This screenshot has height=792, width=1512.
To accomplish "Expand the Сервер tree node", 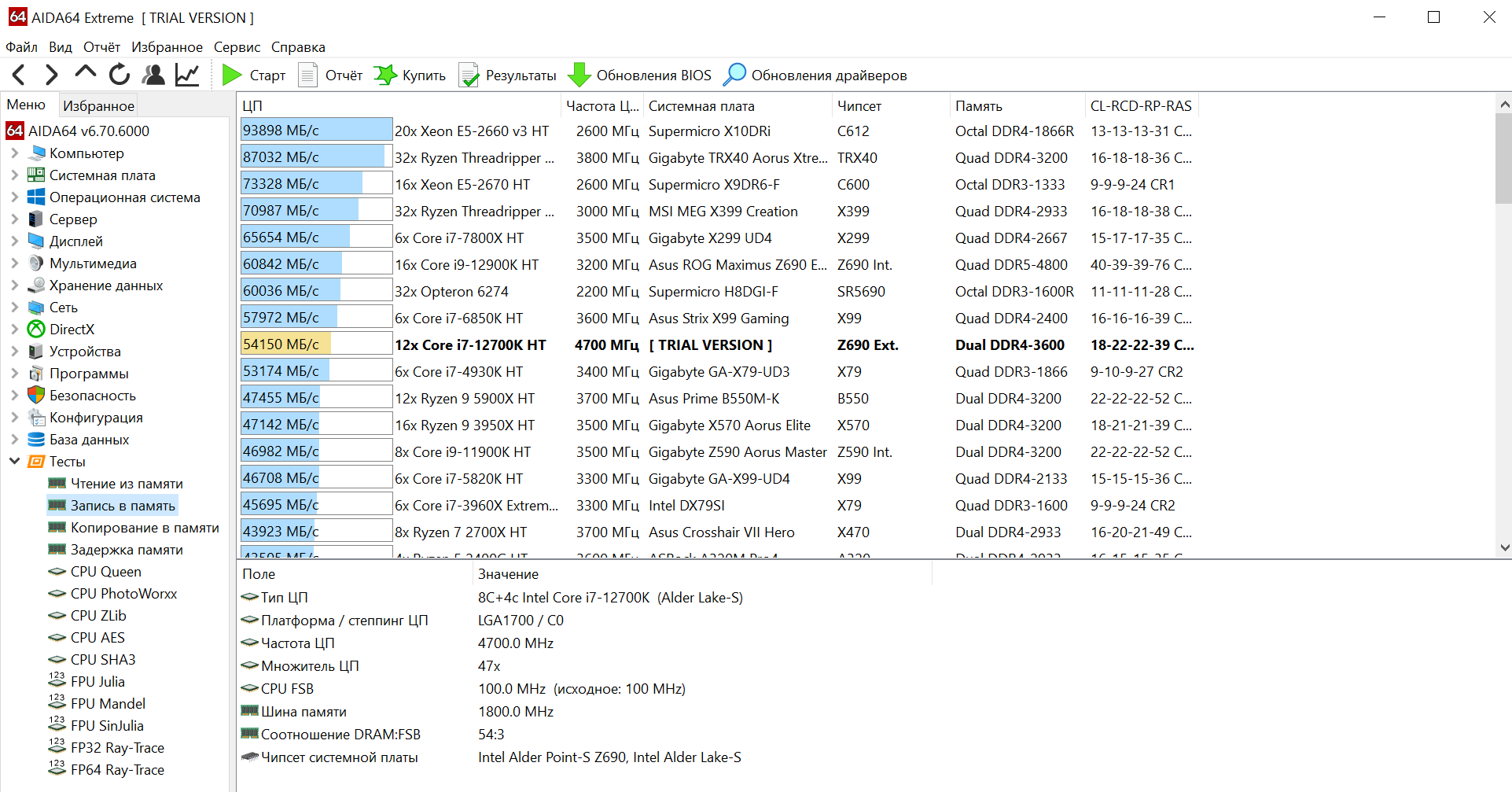I will tap(15, 219).
